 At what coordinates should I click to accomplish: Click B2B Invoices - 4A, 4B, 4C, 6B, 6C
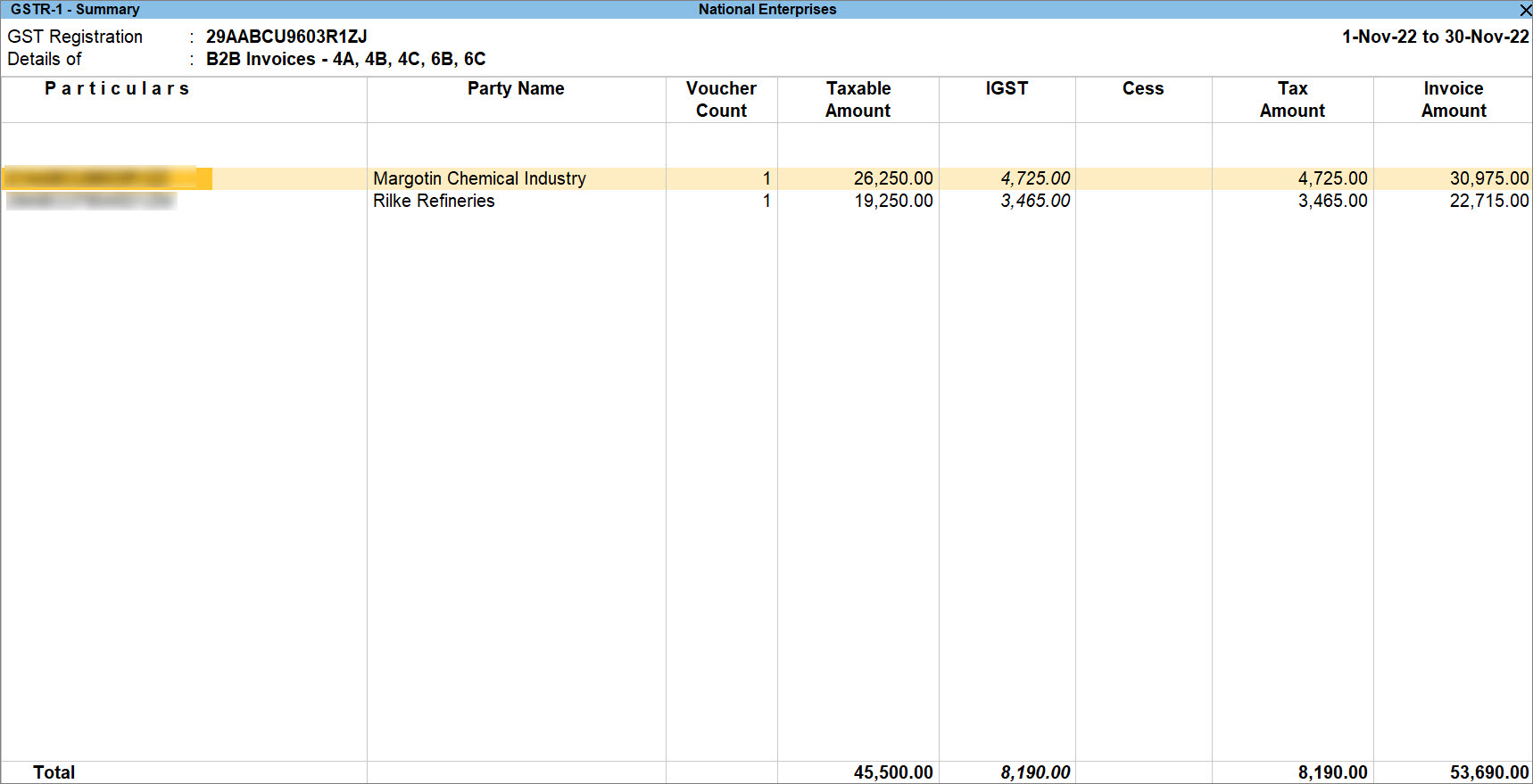pos(346,59)
